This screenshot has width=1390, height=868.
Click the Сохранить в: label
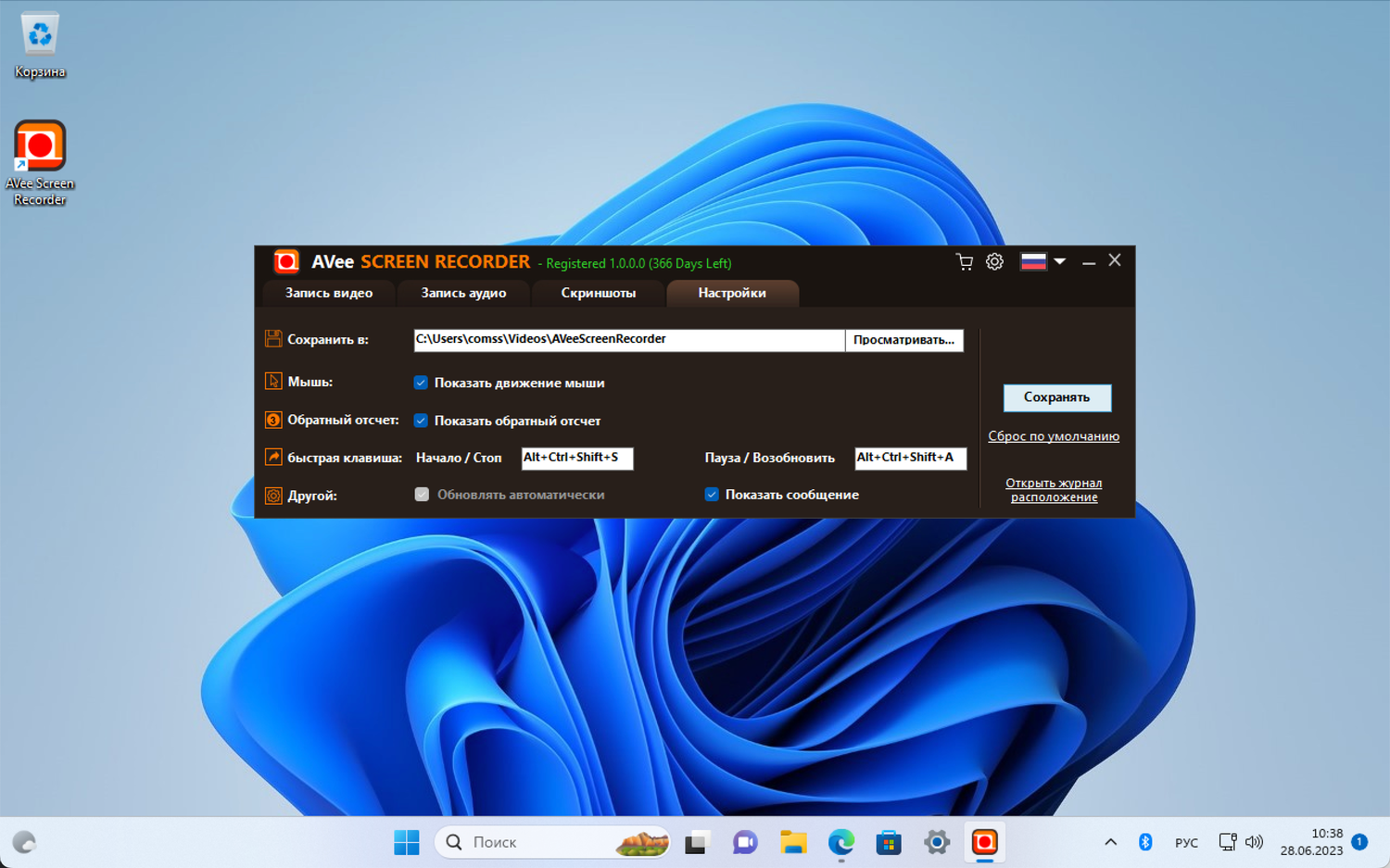pos(328,340)
